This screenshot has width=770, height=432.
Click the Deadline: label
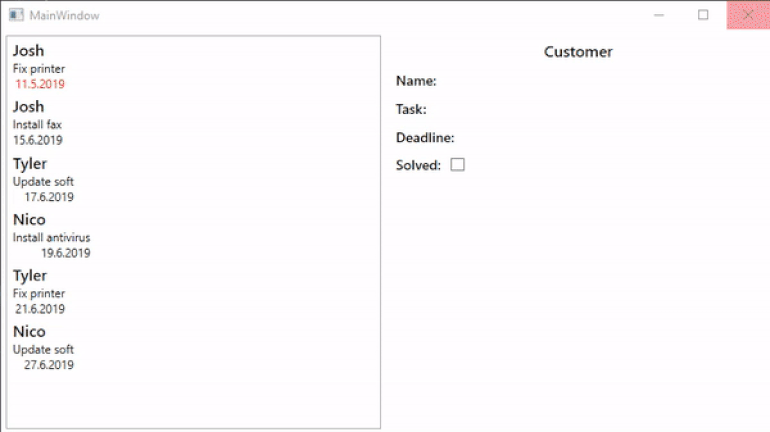coord(425,137)
